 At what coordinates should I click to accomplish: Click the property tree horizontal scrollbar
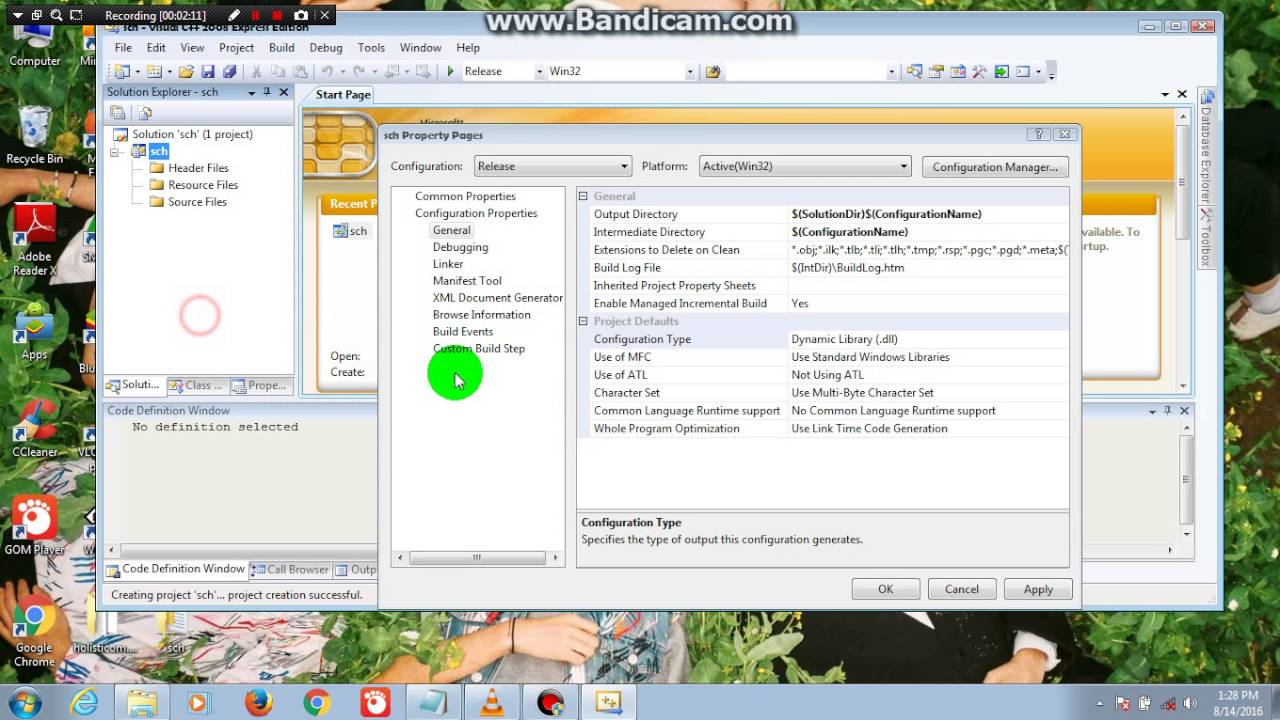(x=478, y=557)
